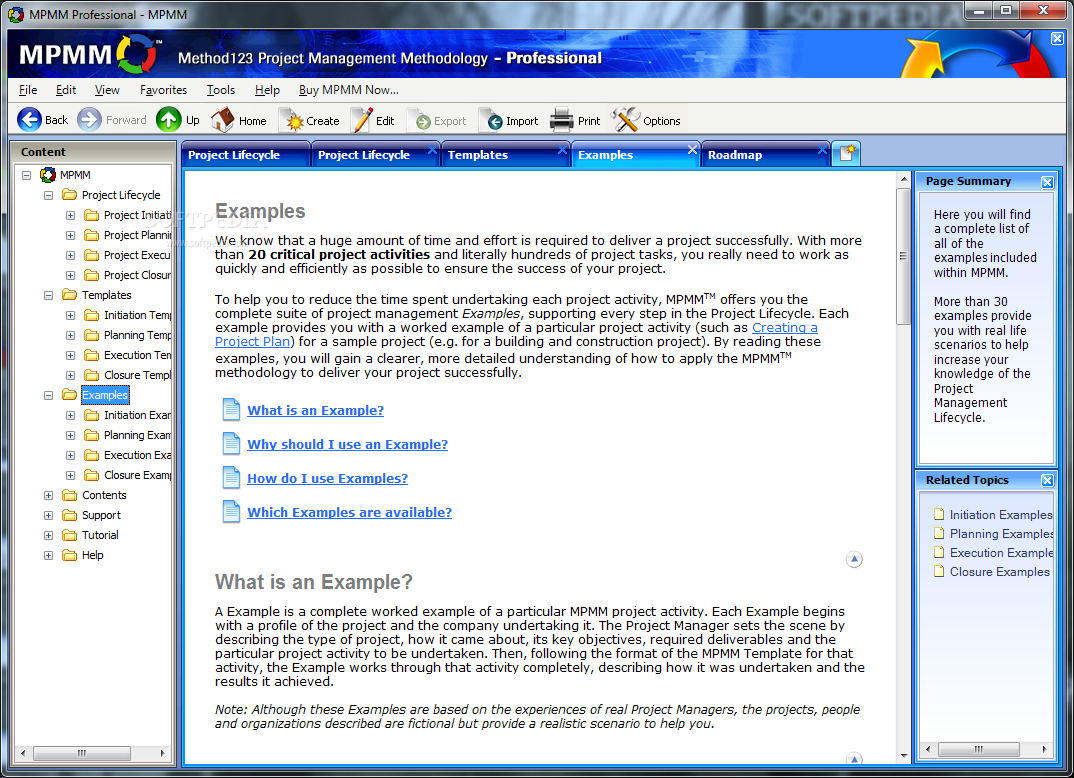Open the Tools menu

(221, 90)
